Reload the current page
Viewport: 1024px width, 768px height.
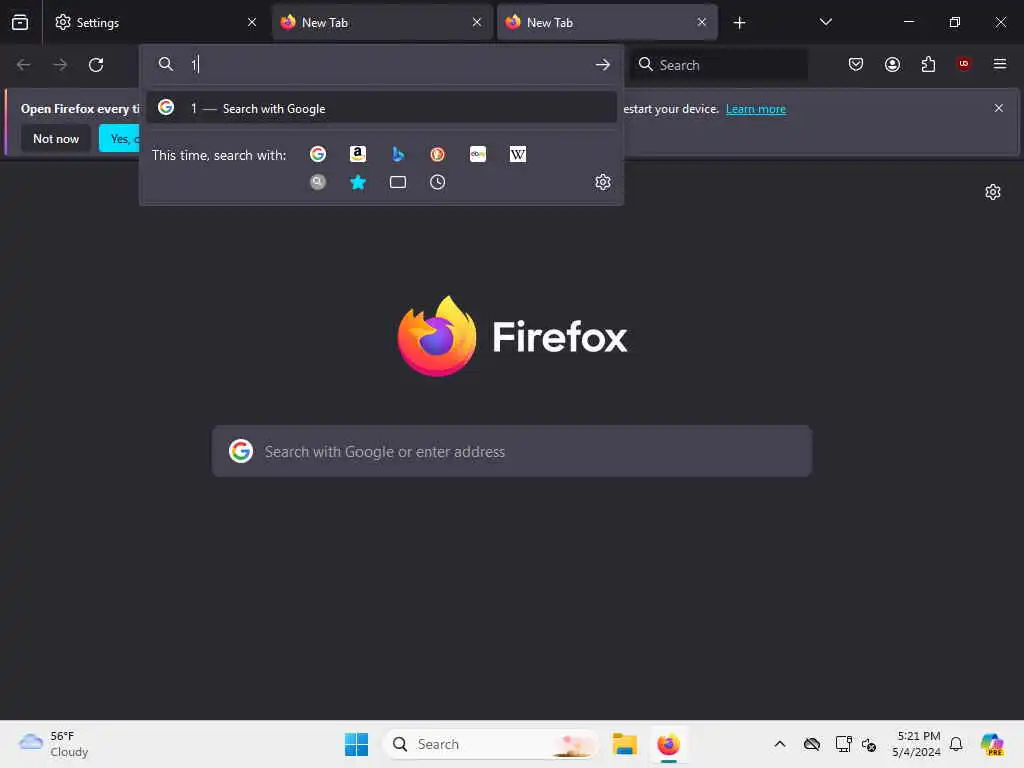click(x=96, y=65)
